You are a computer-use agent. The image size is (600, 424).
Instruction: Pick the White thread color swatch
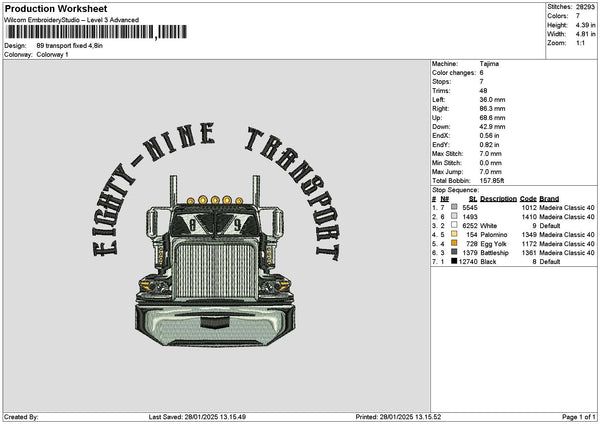[454, 225]
